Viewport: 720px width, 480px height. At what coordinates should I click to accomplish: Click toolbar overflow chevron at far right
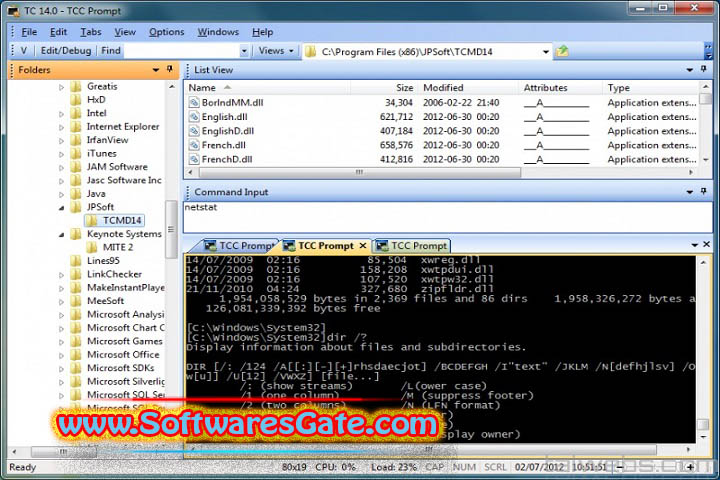click(709, 51)
